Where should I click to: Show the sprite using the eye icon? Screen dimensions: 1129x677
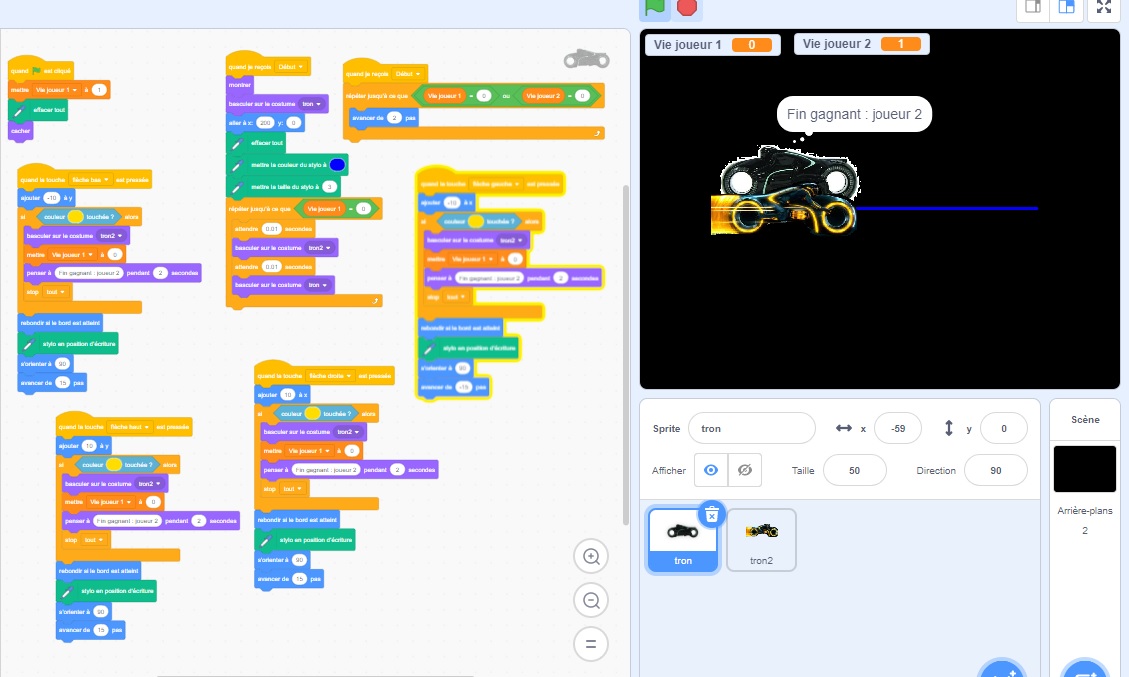click(x=711, y=470)
